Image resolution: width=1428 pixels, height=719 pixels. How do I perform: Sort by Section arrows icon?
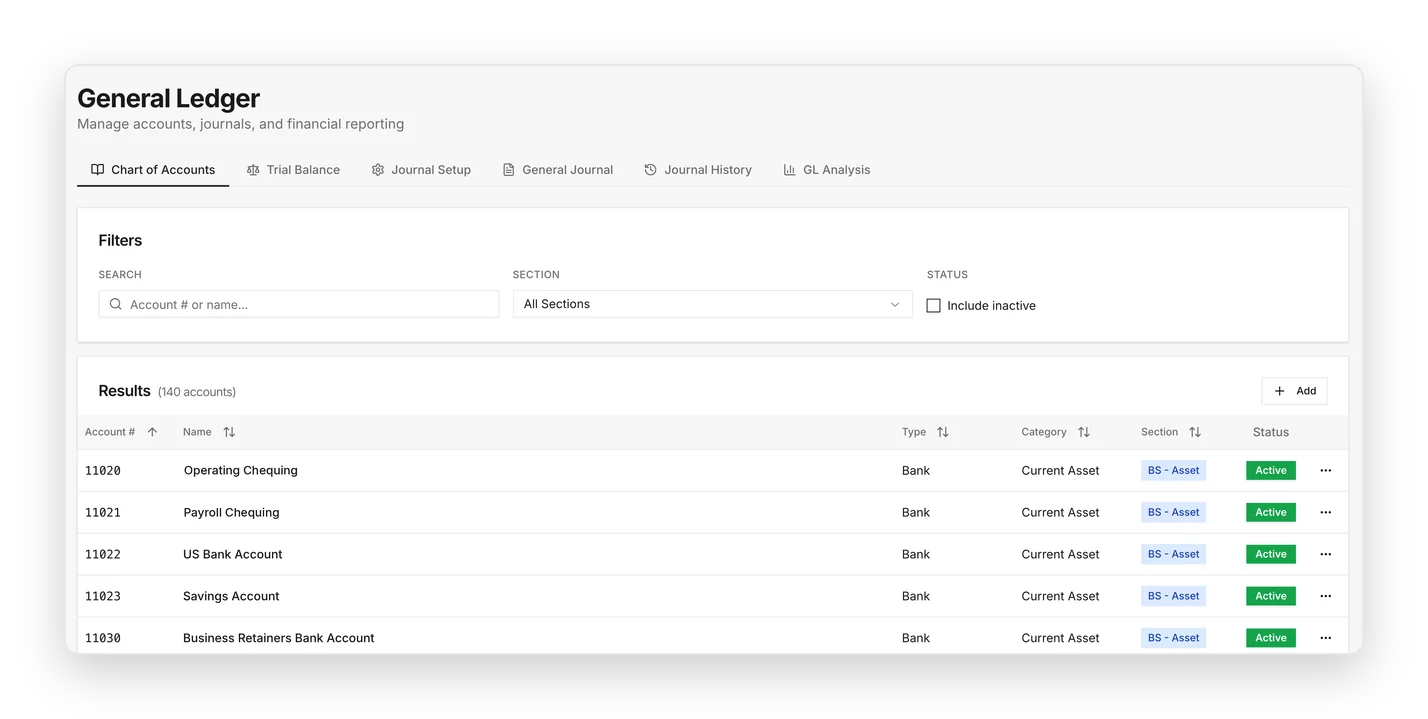[x=1195, y=432]
